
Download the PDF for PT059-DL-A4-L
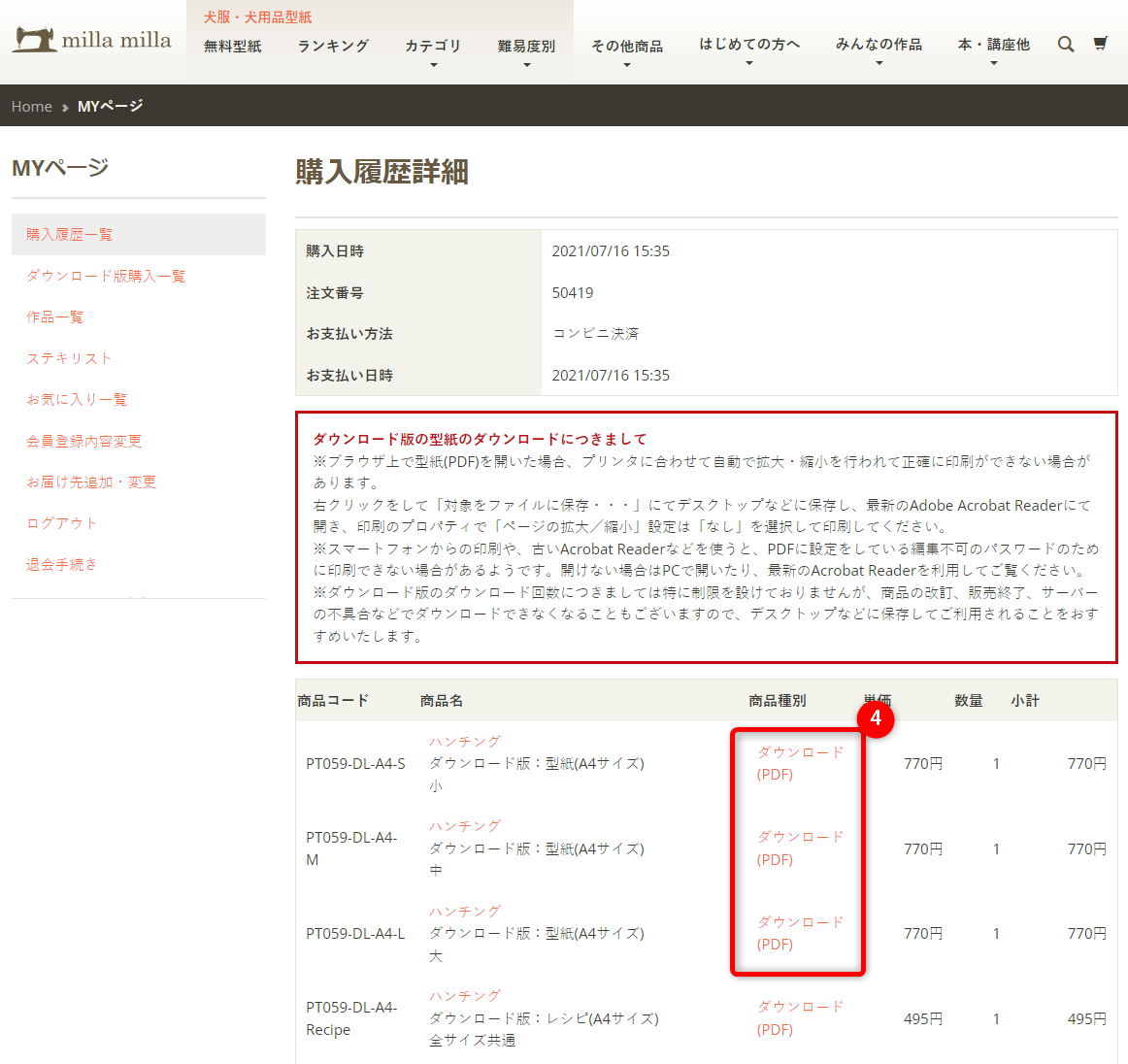[800, 933]
